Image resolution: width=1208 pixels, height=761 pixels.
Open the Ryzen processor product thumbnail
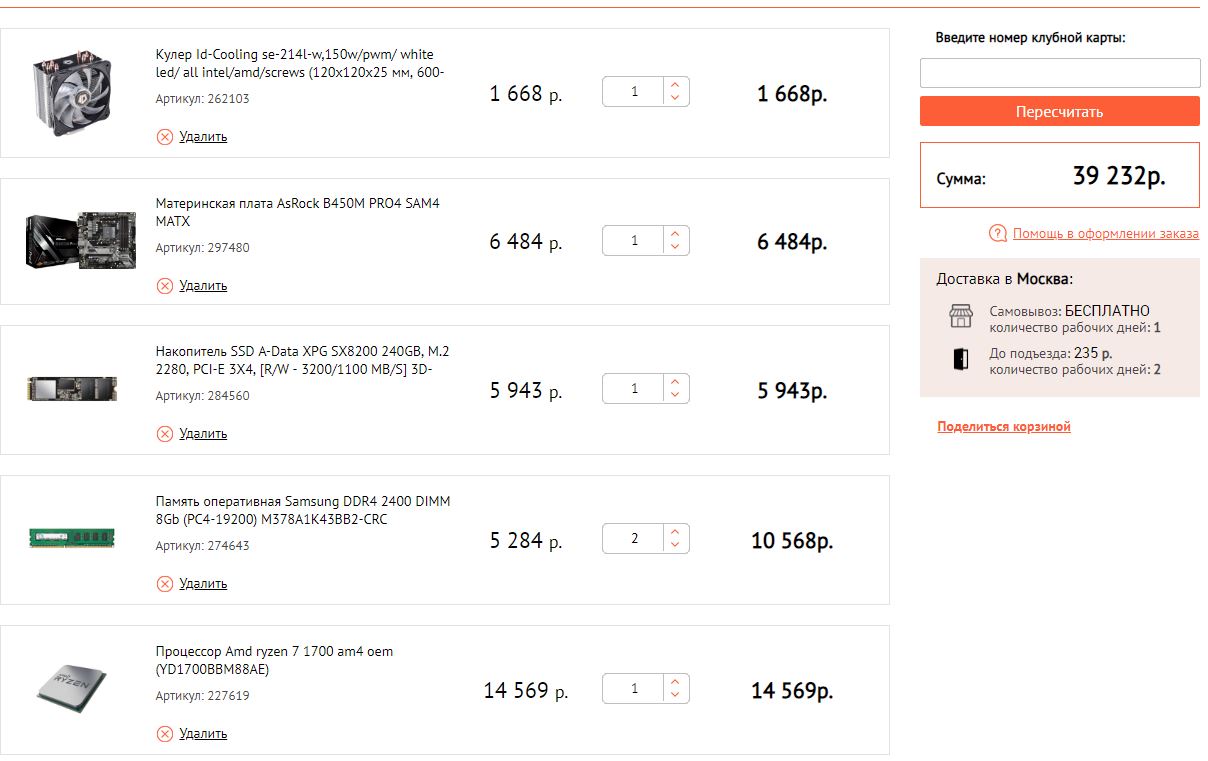(x=71, y=689)
